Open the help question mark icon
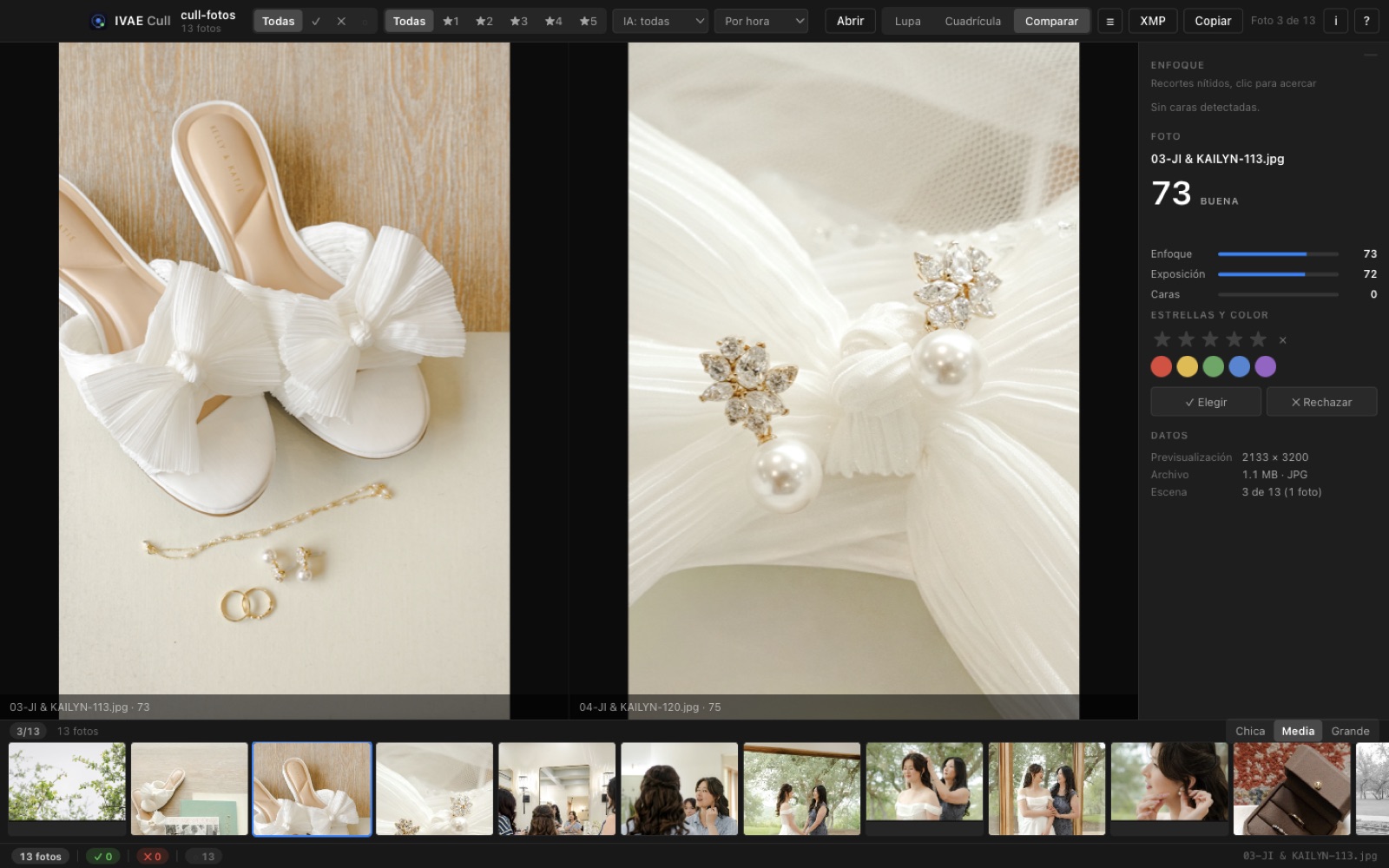Image resolution: width=1389 pixels, height=868 pixels. pos(1366,21)
